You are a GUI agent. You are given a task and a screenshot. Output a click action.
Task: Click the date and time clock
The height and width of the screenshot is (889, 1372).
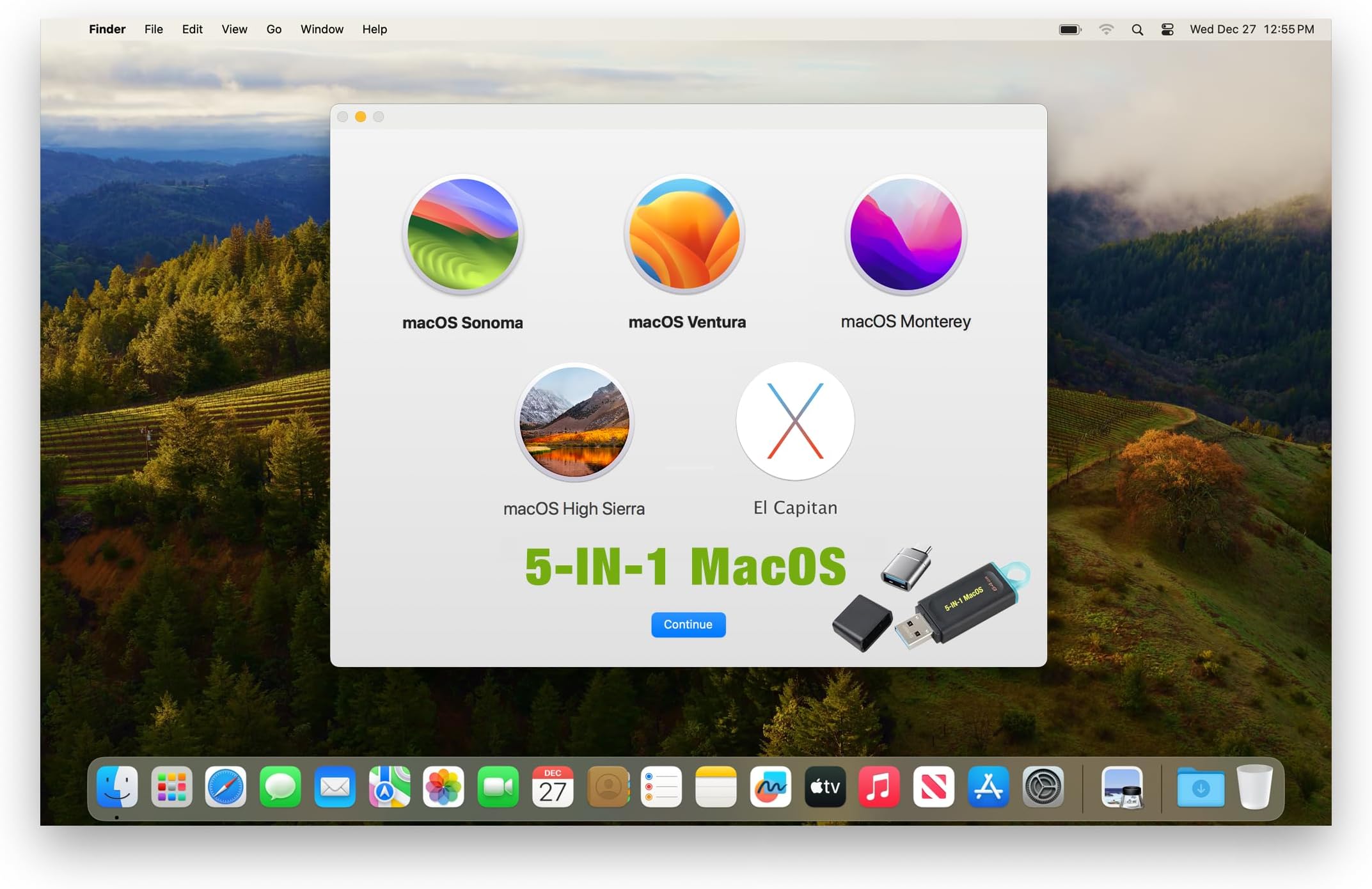(x=1252, y=29)
